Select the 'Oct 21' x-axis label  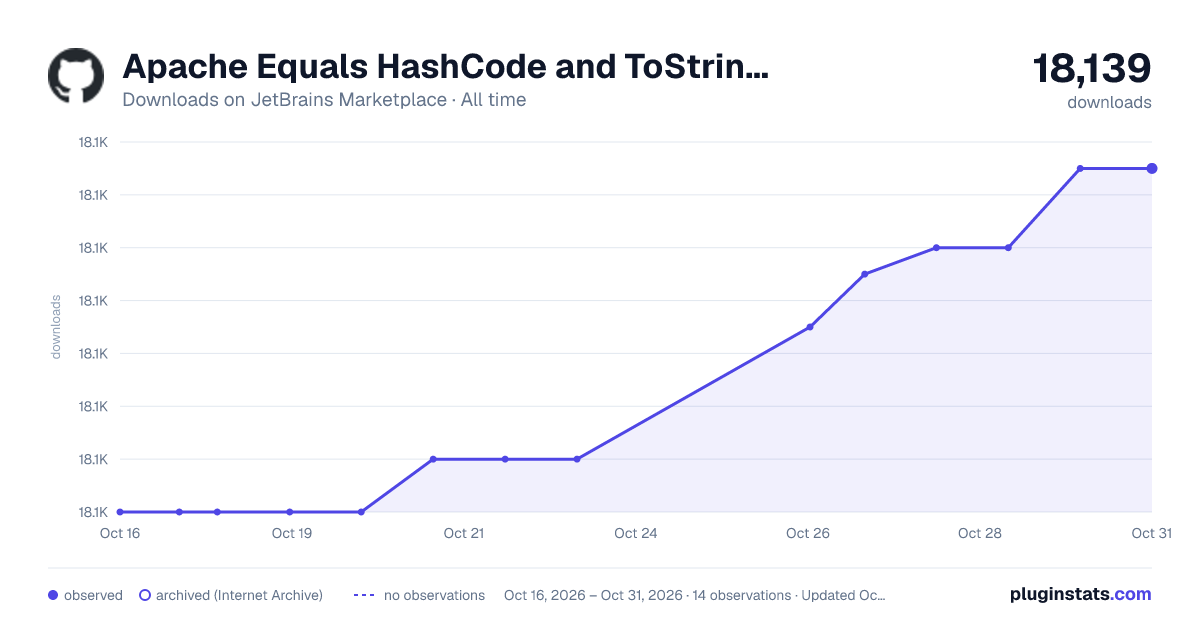pyautogui.click(x=464, y=533)
